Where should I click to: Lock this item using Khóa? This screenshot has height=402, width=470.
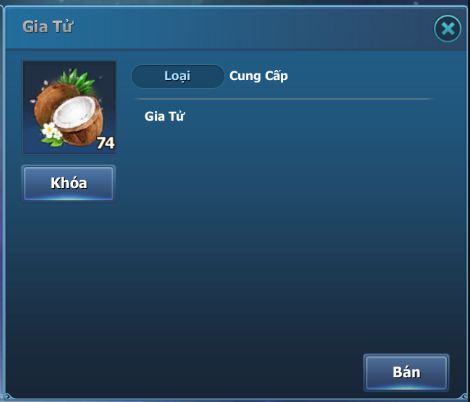[x=69, y=183]
